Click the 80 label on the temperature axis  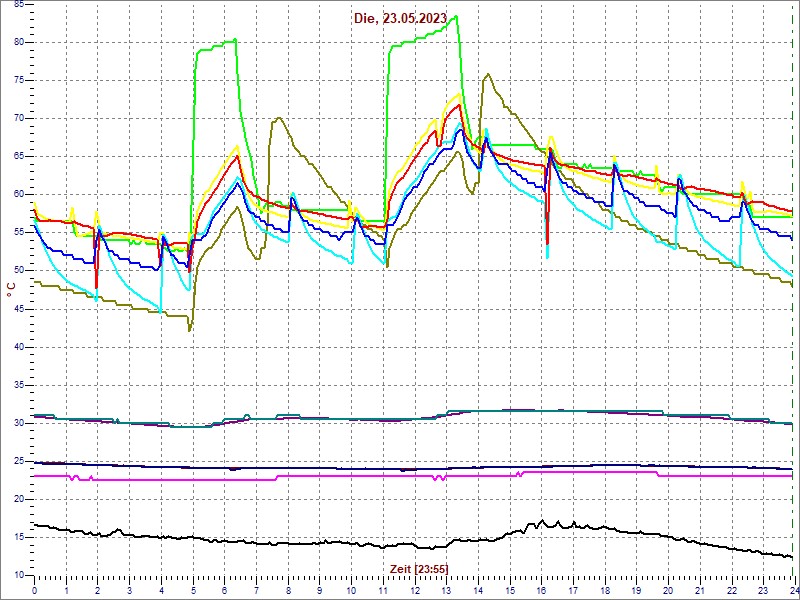pyautogui.click(x=18, y=42)
